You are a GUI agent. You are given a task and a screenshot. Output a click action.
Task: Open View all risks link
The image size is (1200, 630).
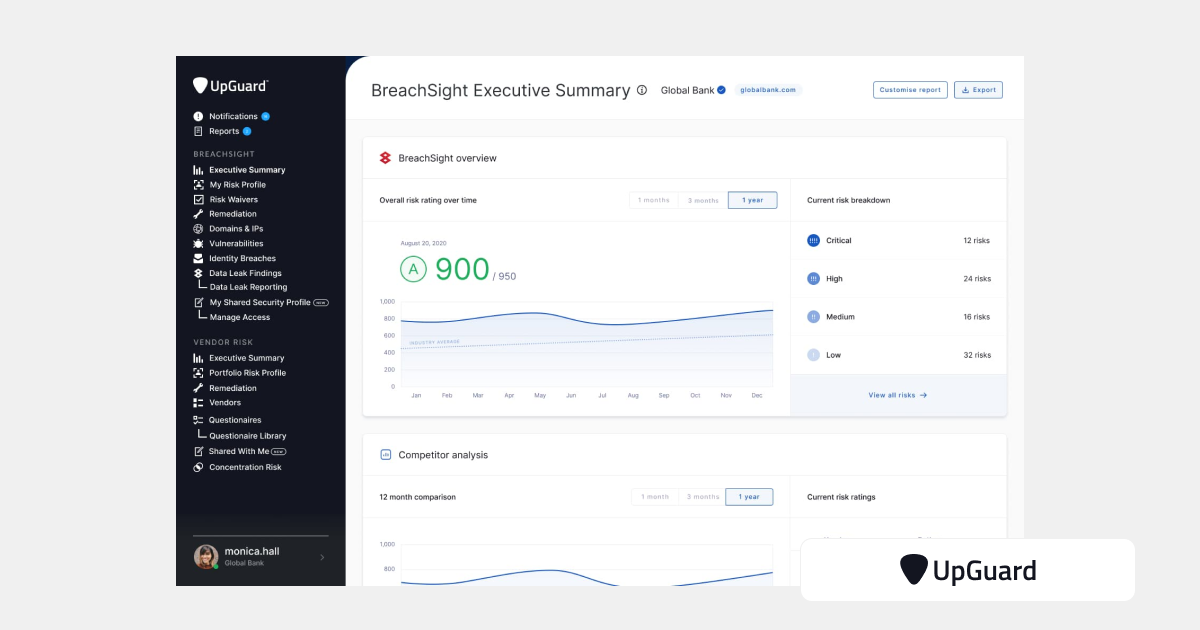(x=898, y=395)
